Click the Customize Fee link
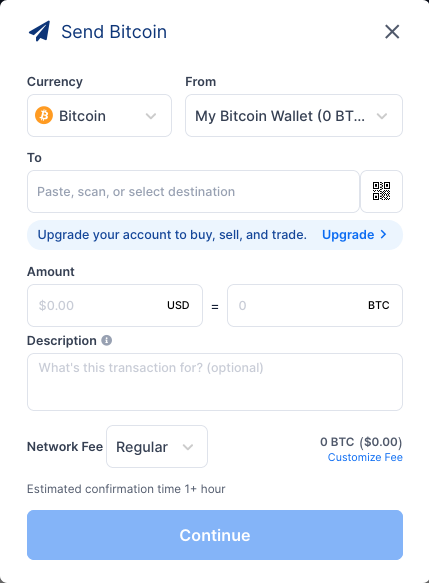429x583 pixels. (365, 457)
